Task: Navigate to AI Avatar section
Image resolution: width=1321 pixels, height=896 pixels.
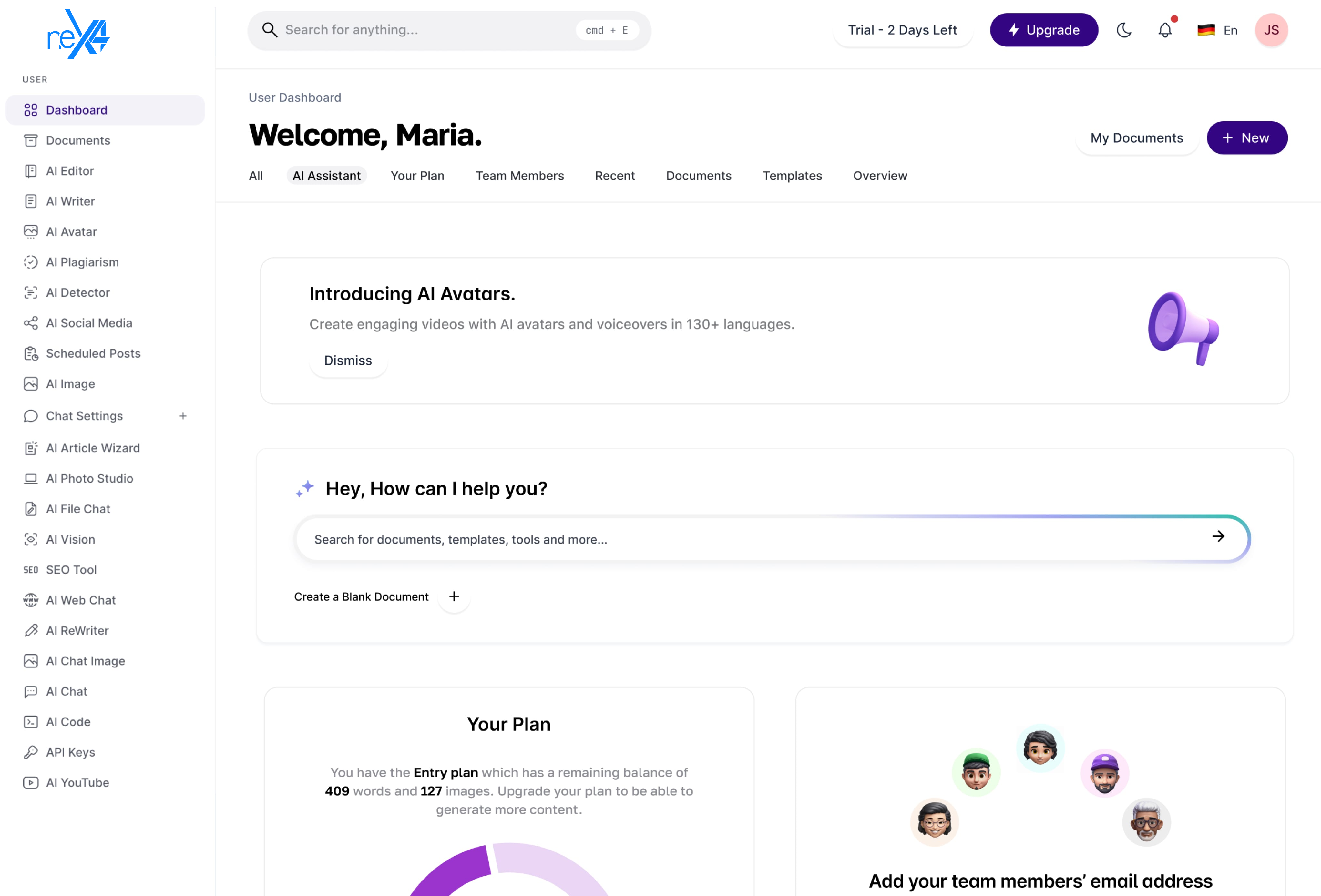Action: coord(71,231)
